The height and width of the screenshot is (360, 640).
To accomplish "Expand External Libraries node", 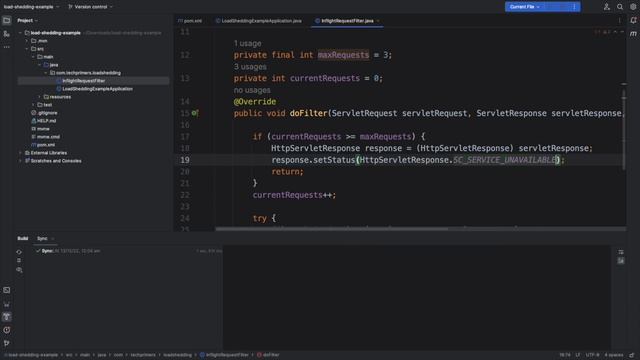I will point(20,153).
